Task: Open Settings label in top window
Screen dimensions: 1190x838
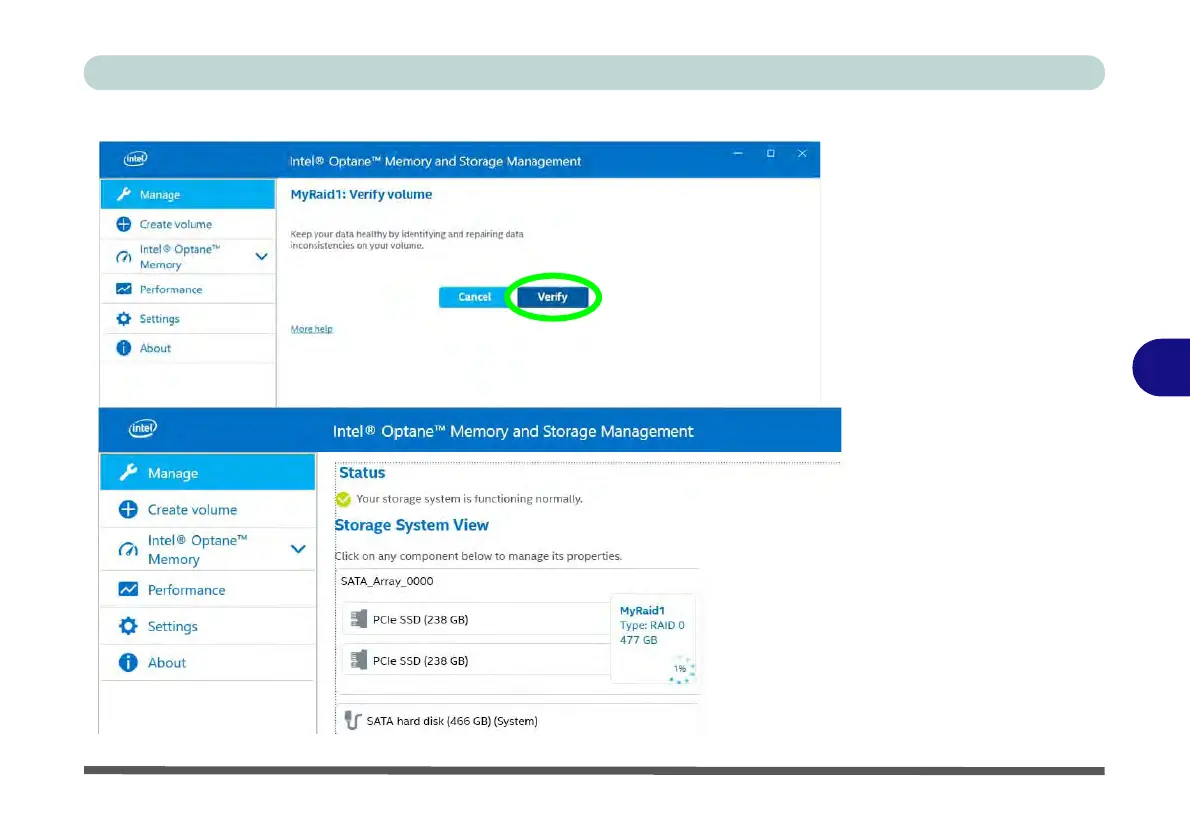Action: click(x=159, y=319)
